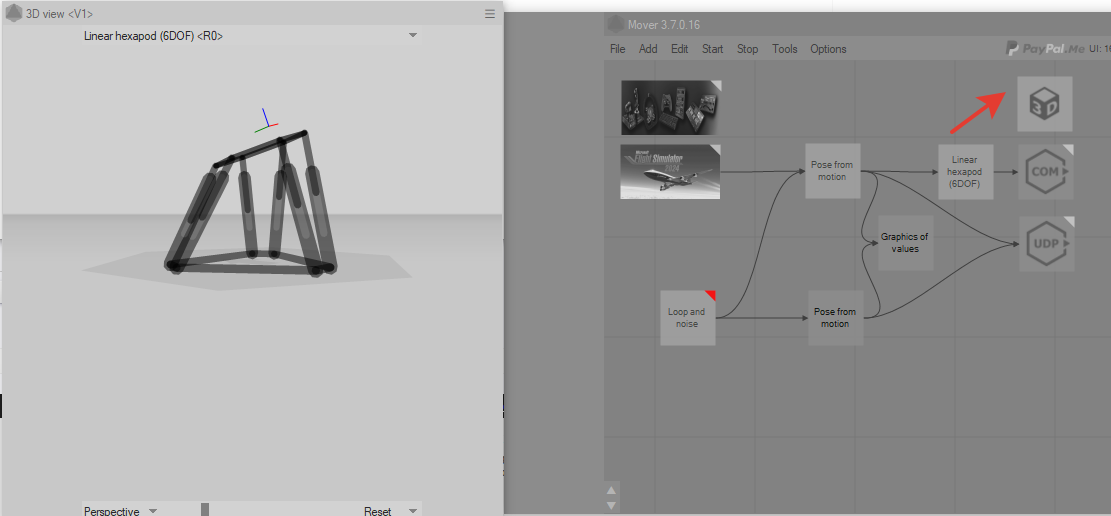
Task: Click the joysticks controllers thumbnail node
Action: [672, 108]
